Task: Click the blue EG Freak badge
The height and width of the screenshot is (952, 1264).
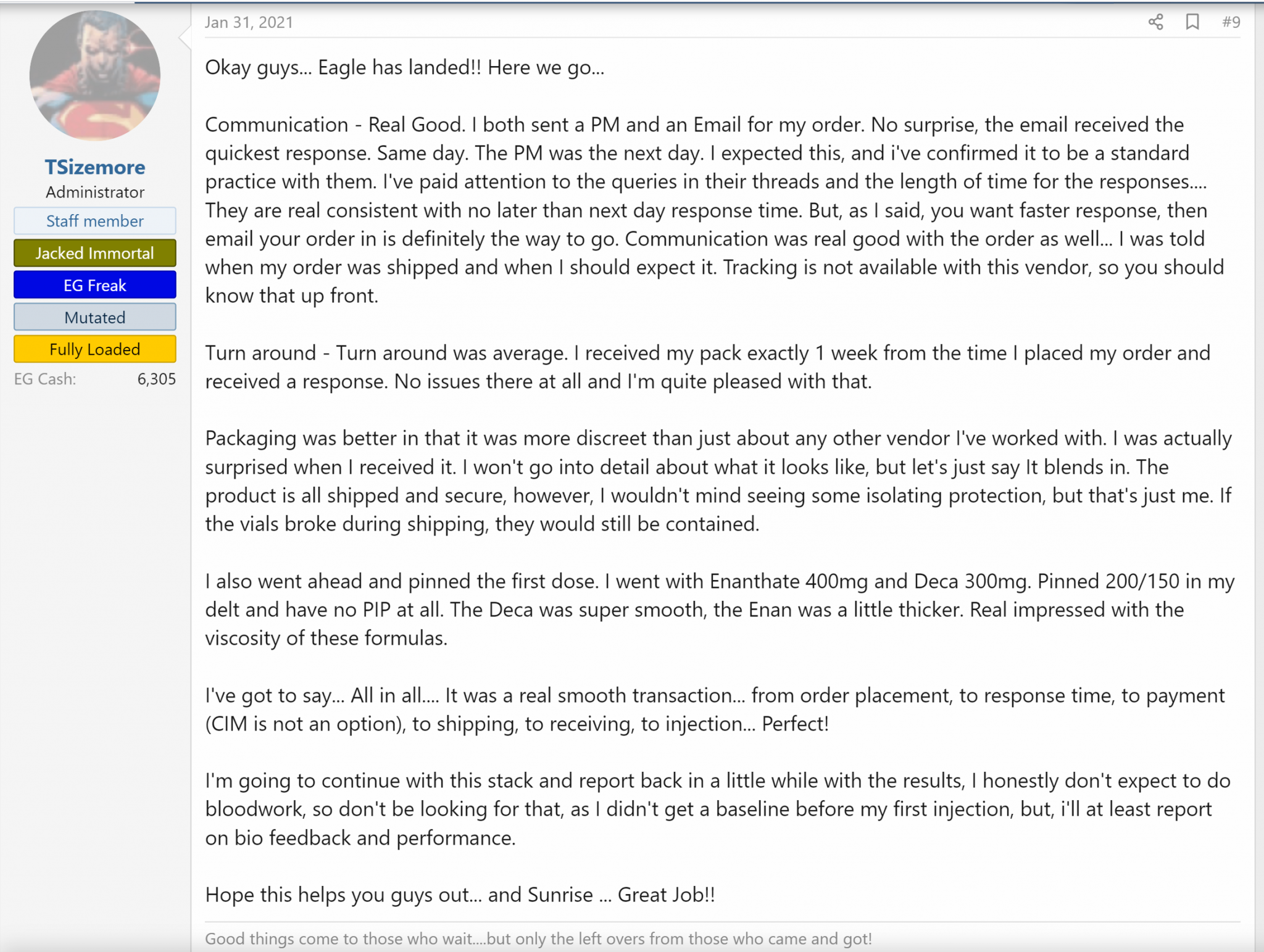Action: (95, 285)
